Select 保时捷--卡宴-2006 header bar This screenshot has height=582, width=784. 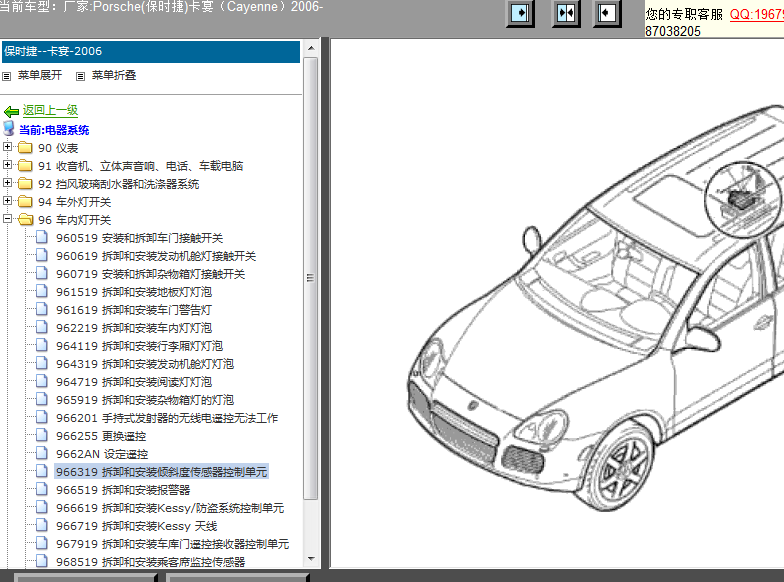point(151,52)
